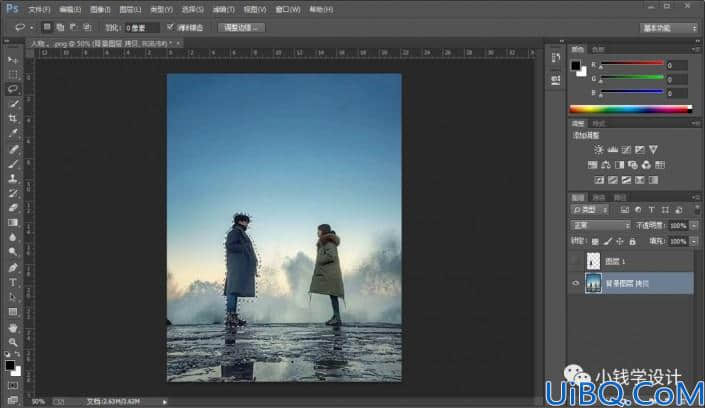This screenshot has height=408, width=705.
Task: Select the Eraser tool
Action: (13, 208)
